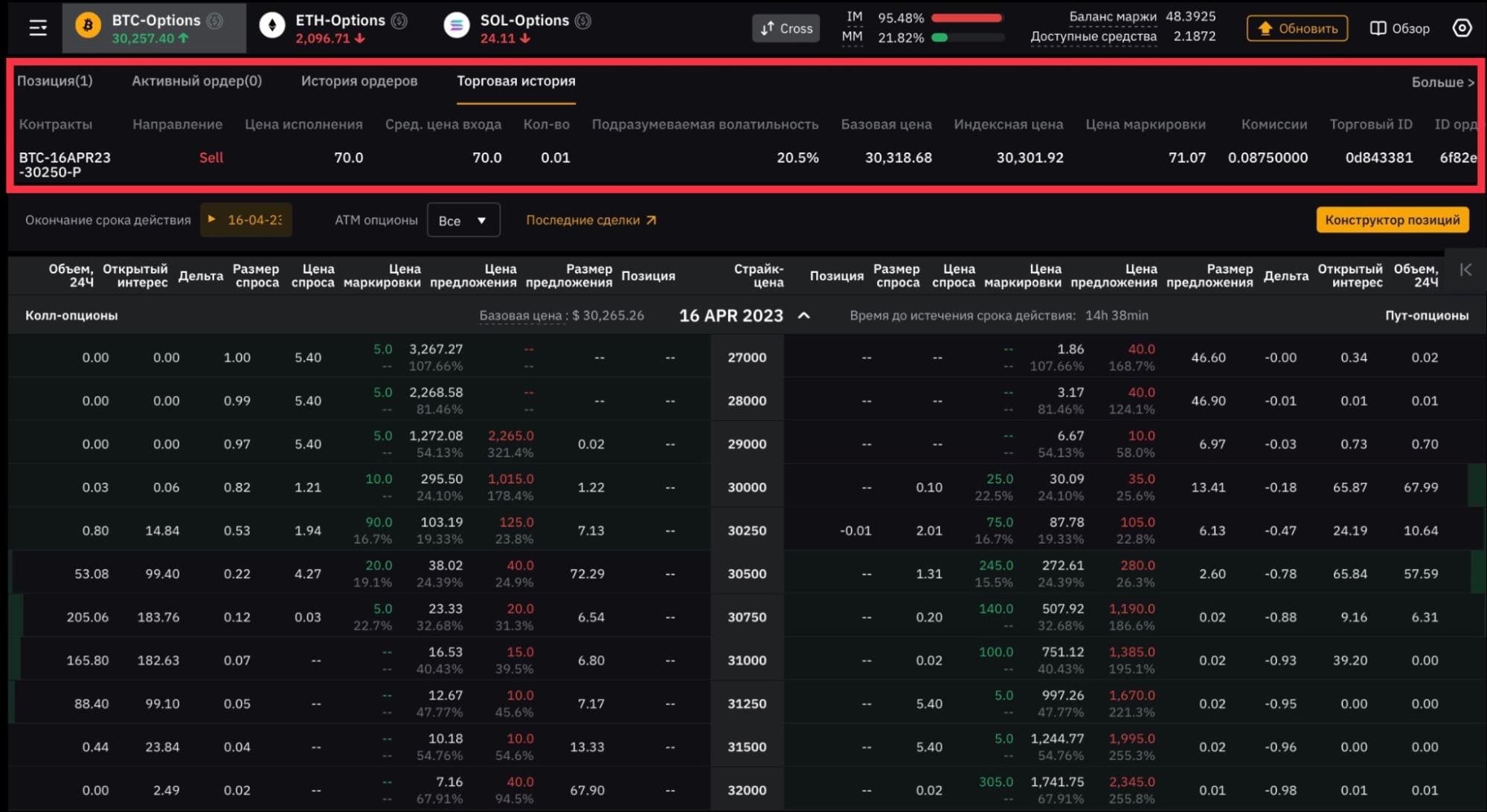Click put bid price 245.0 at strike 30500
Image resolution: width=1487 pixels, height=812 pixels.
tap(996, 565)
